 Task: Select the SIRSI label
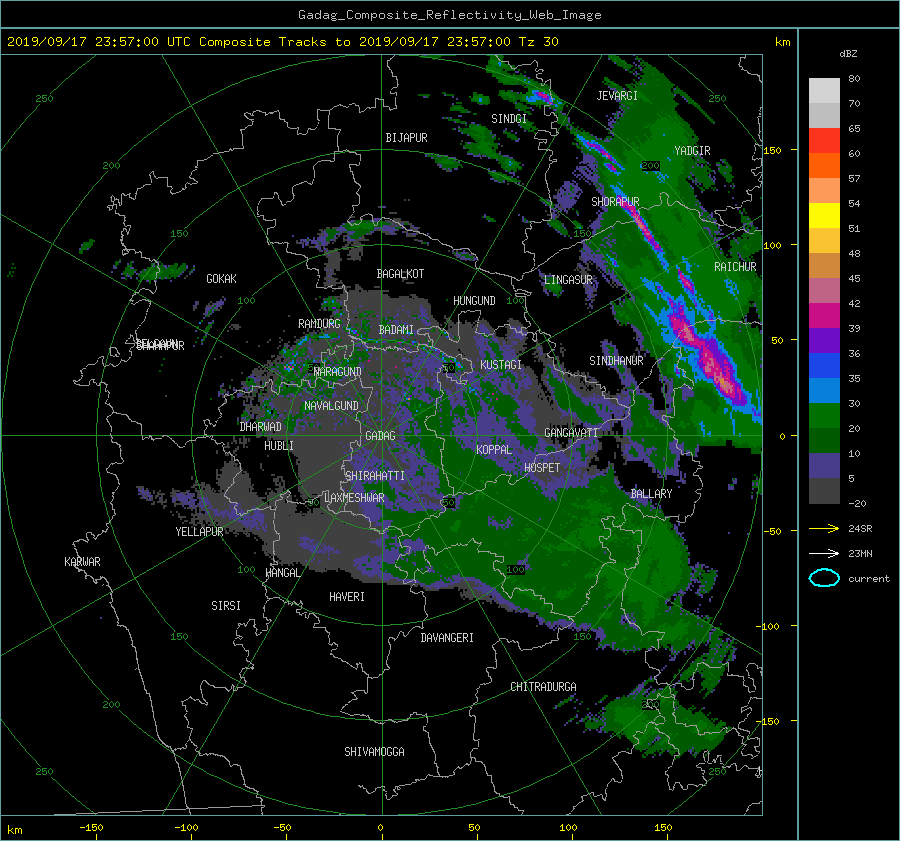(226, 606)
